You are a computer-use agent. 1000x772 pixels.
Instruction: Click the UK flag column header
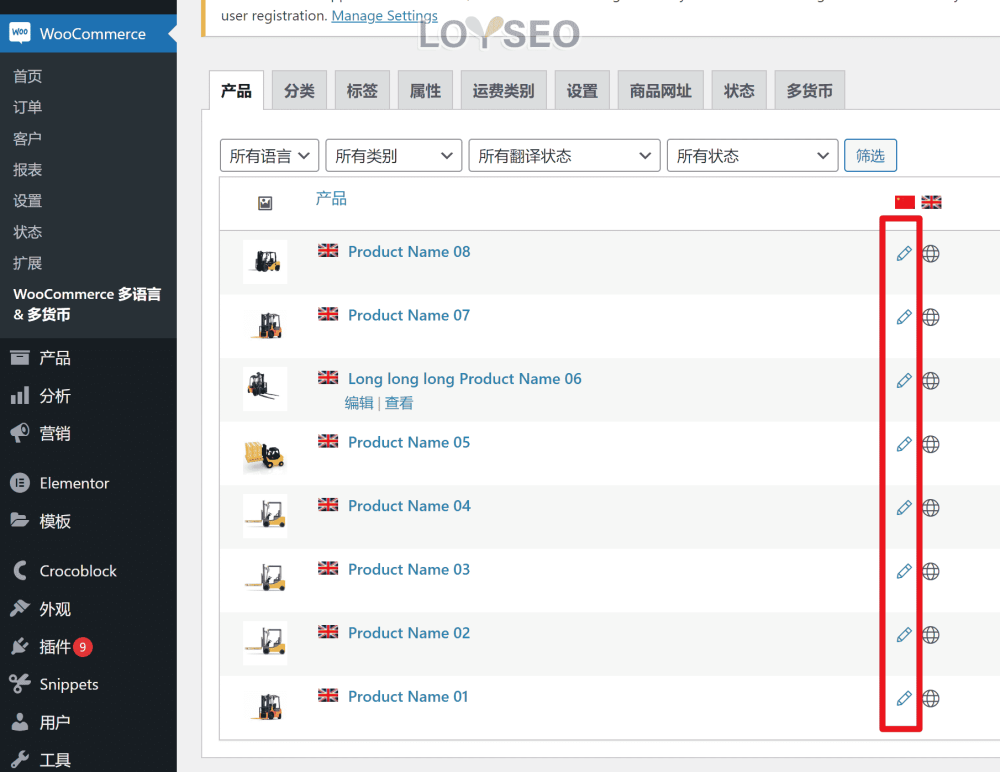[x=931, y=202]
